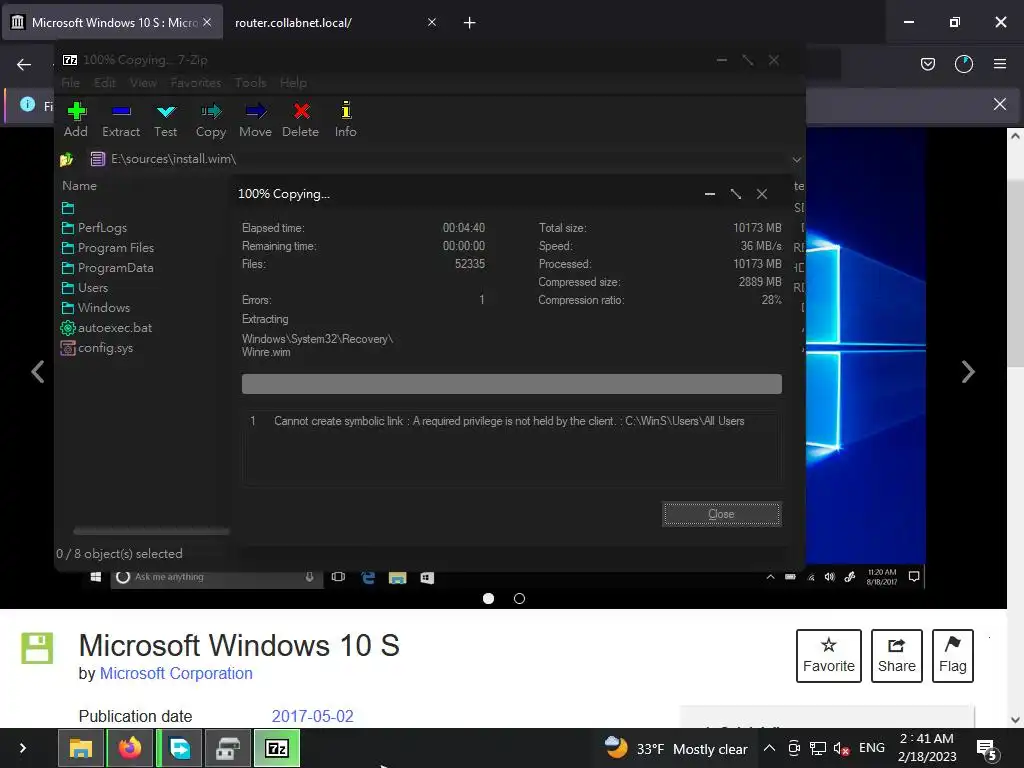Click the Copy arrow icon in 7-Zip
This screenshot has height=768, width=1024.
pos(211,111)
